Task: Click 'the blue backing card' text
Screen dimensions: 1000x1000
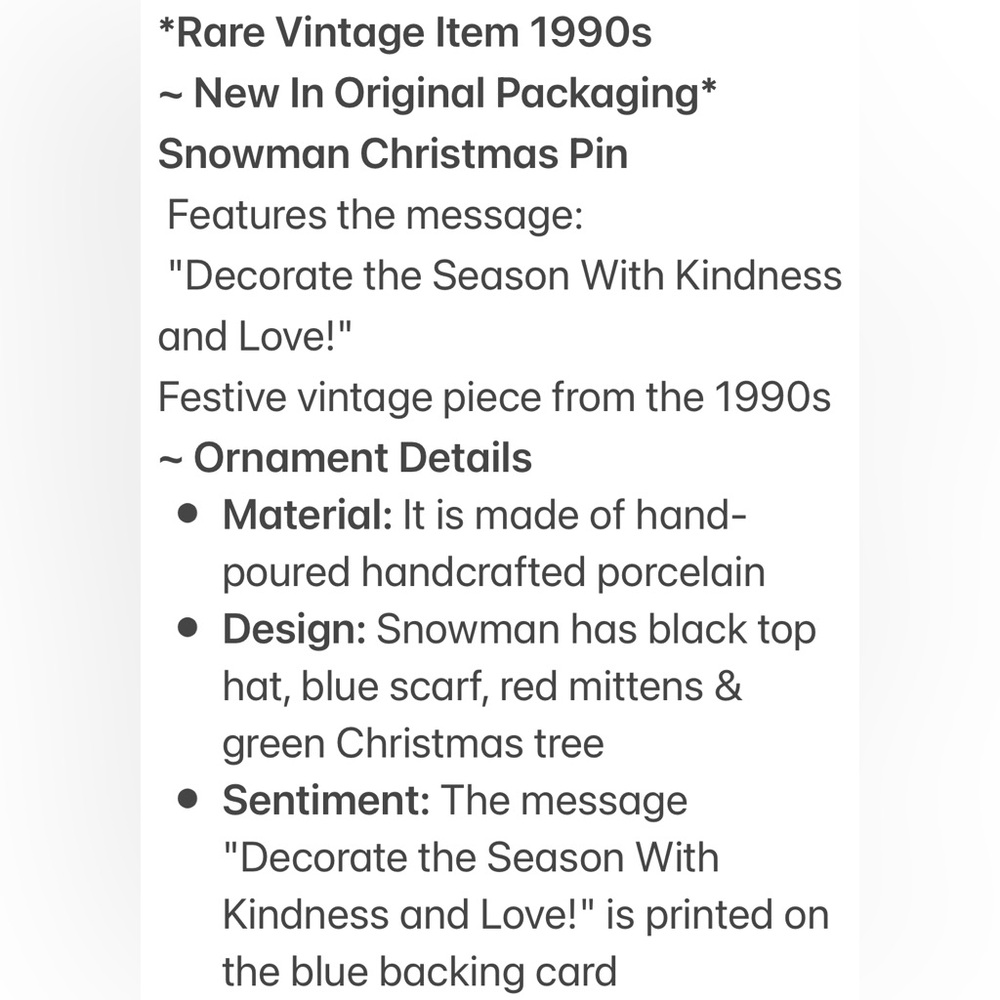Action: pos(420,972)
